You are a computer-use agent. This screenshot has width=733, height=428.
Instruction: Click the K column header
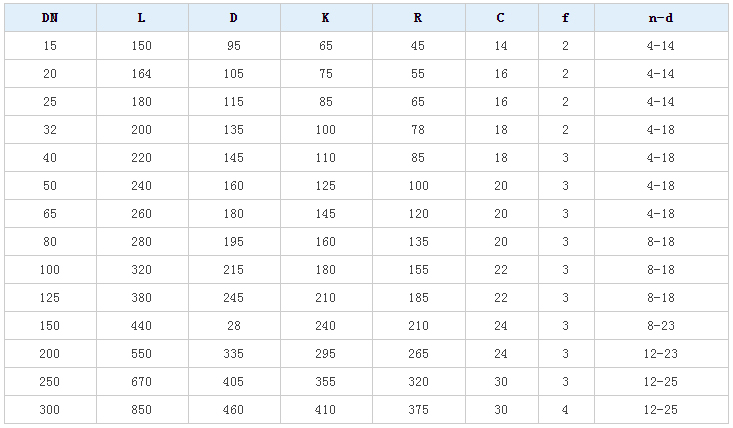tap(325, 18)
